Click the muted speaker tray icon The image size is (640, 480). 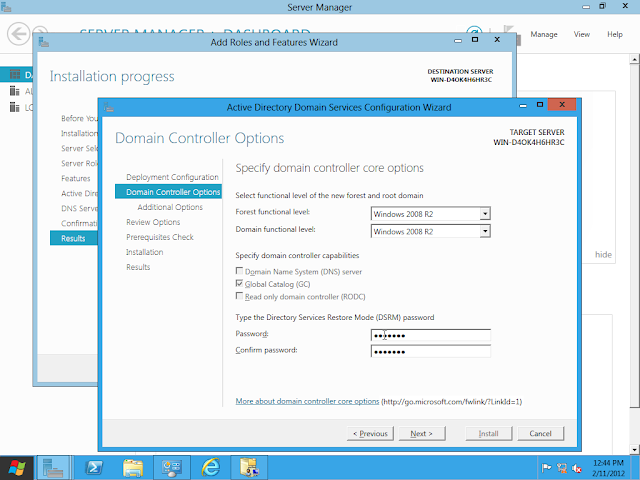point(577,468)
